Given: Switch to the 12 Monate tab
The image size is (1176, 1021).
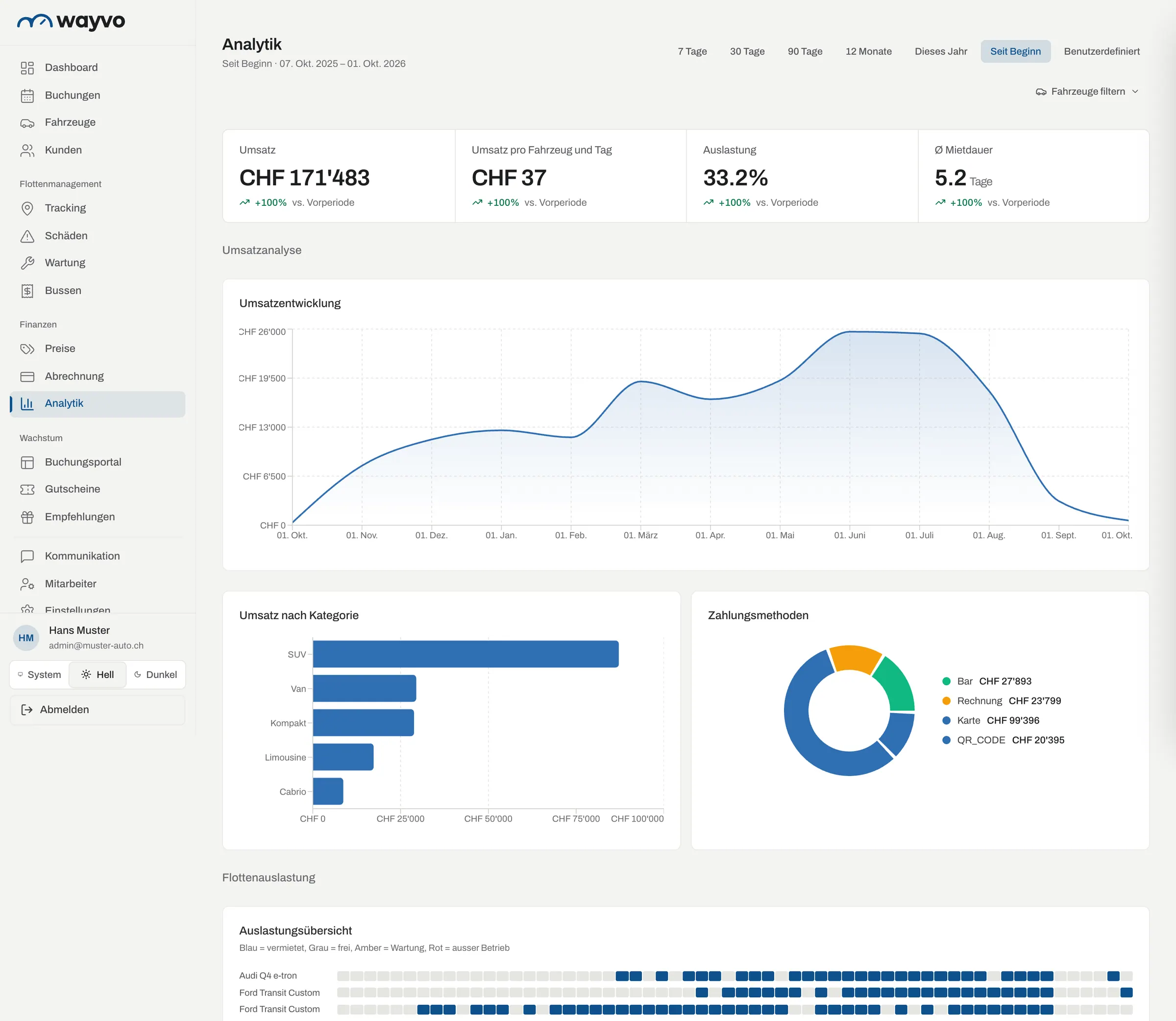Looking at the screenshot, I should (x=868, y=51).
